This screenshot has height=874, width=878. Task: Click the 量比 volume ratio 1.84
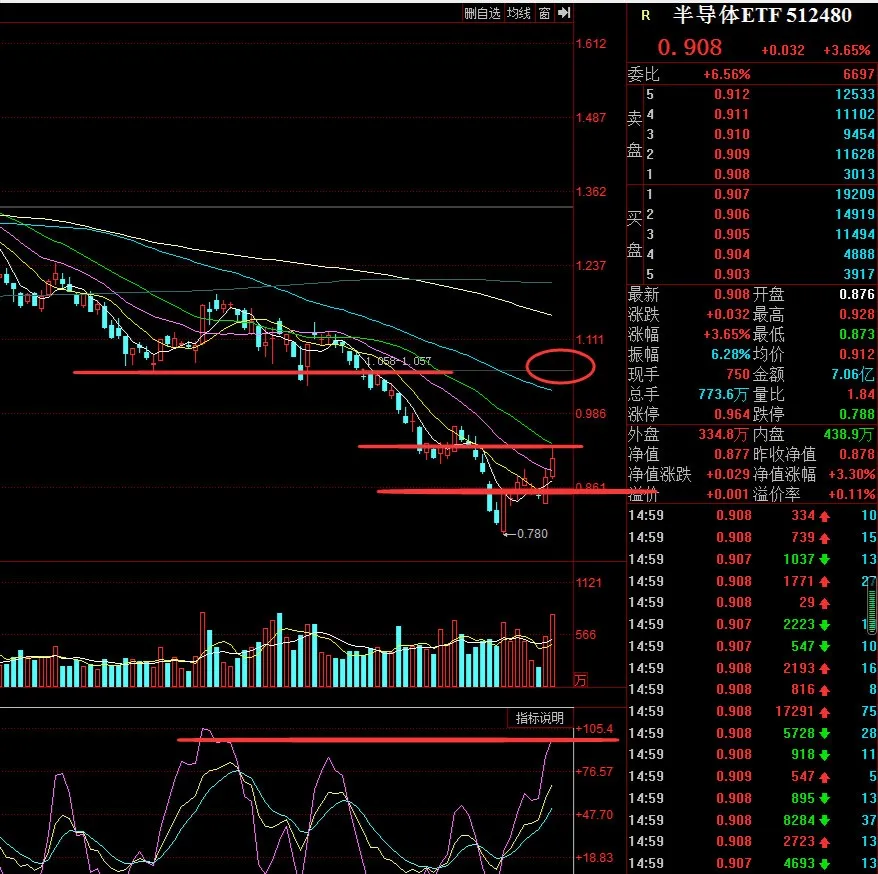tap(861, 395)
